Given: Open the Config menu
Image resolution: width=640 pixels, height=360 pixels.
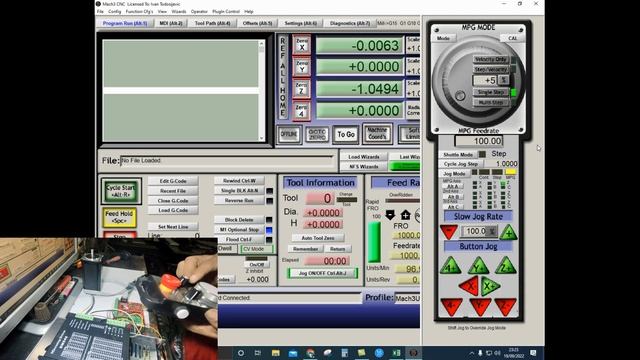Looking at the screenshot, I should tap(114, 11).
